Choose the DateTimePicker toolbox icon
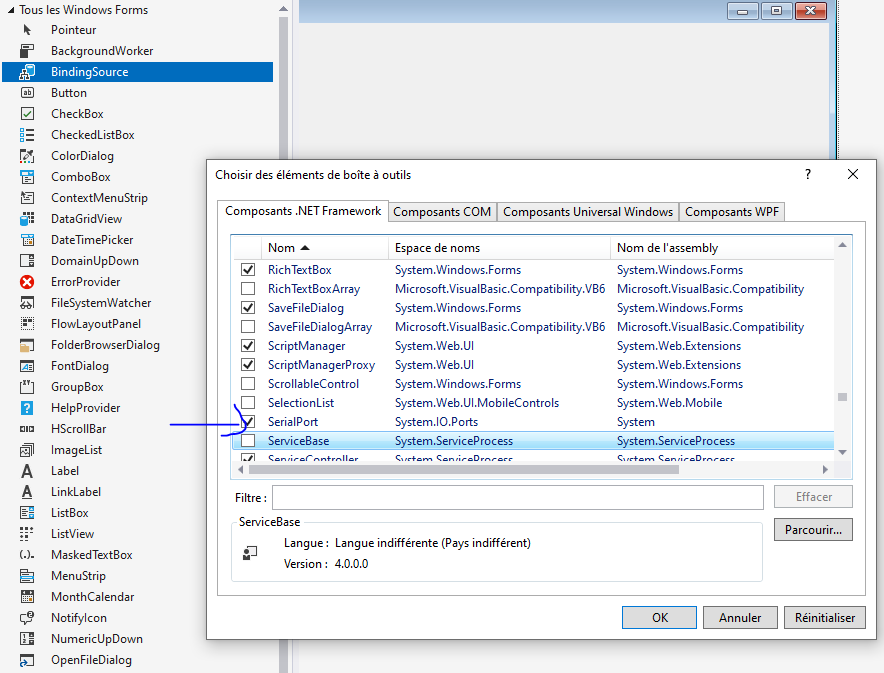This screenshot has width=884, height=673. pos(28,240)
